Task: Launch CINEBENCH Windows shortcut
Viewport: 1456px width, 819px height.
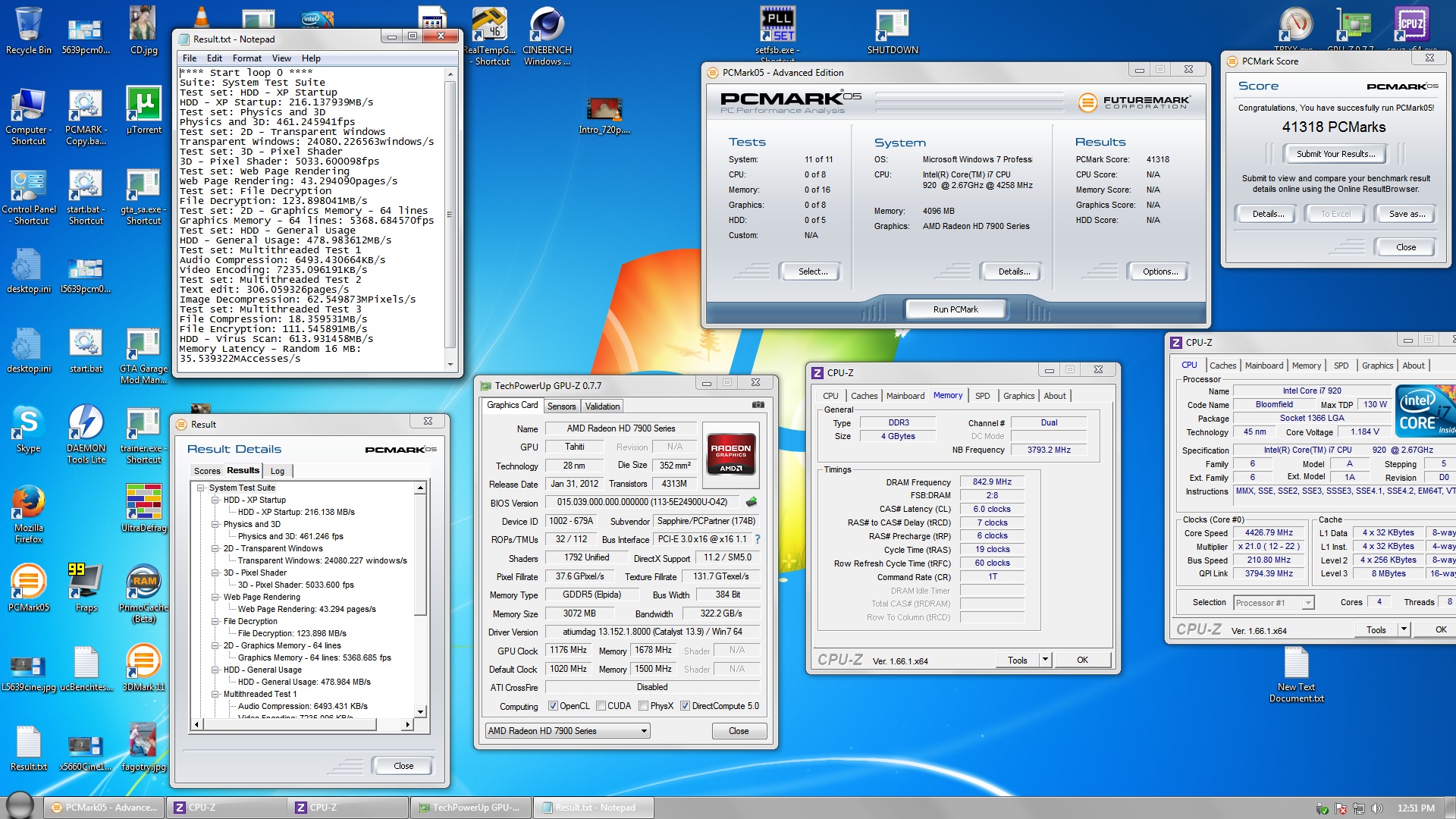Action: [x=547, y=36]
